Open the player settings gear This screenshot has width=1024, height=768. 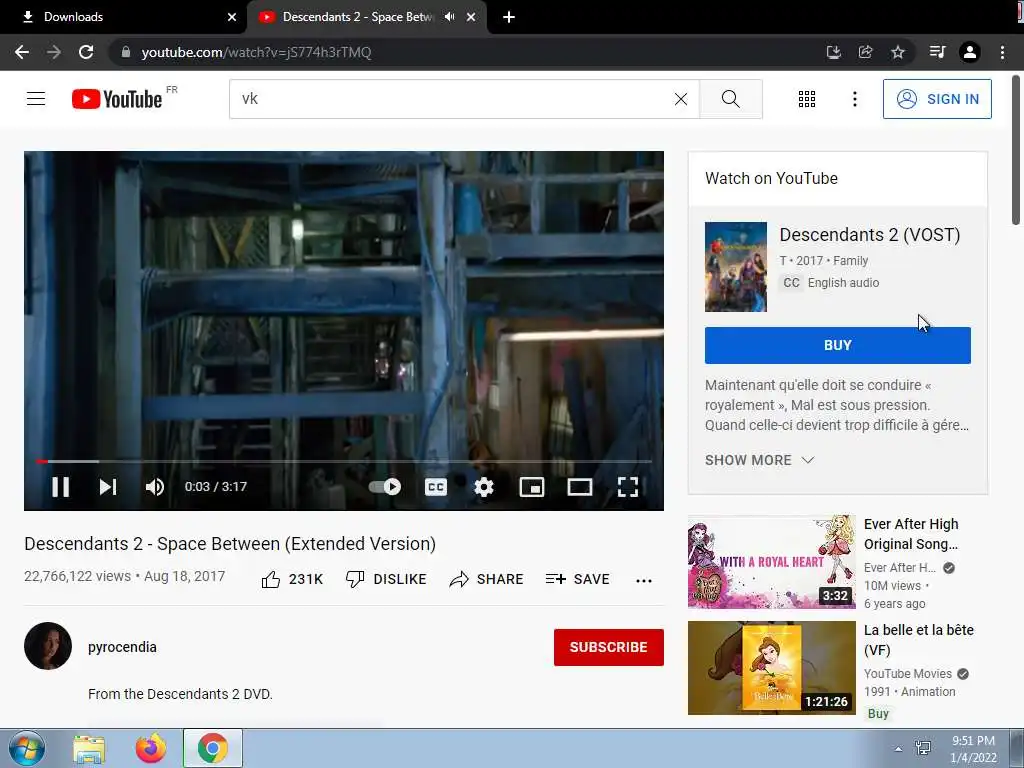(x=484, y=487)
